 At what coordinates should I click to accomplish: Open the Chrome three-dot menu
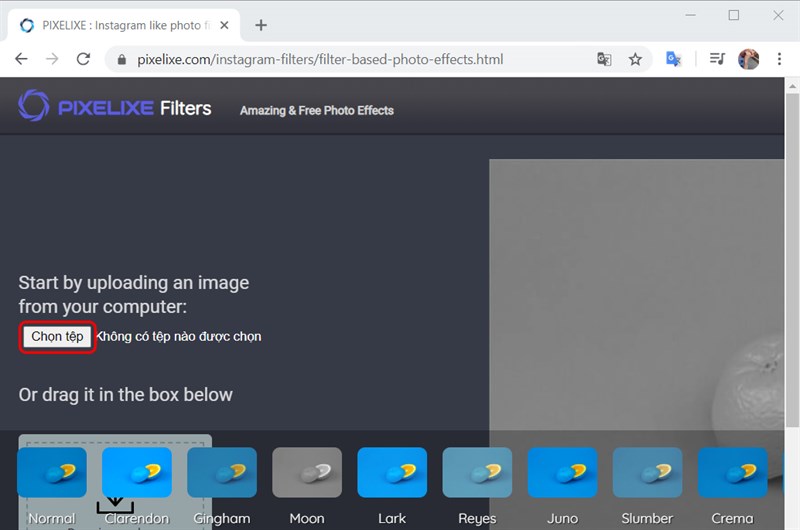tap(779, 59)
